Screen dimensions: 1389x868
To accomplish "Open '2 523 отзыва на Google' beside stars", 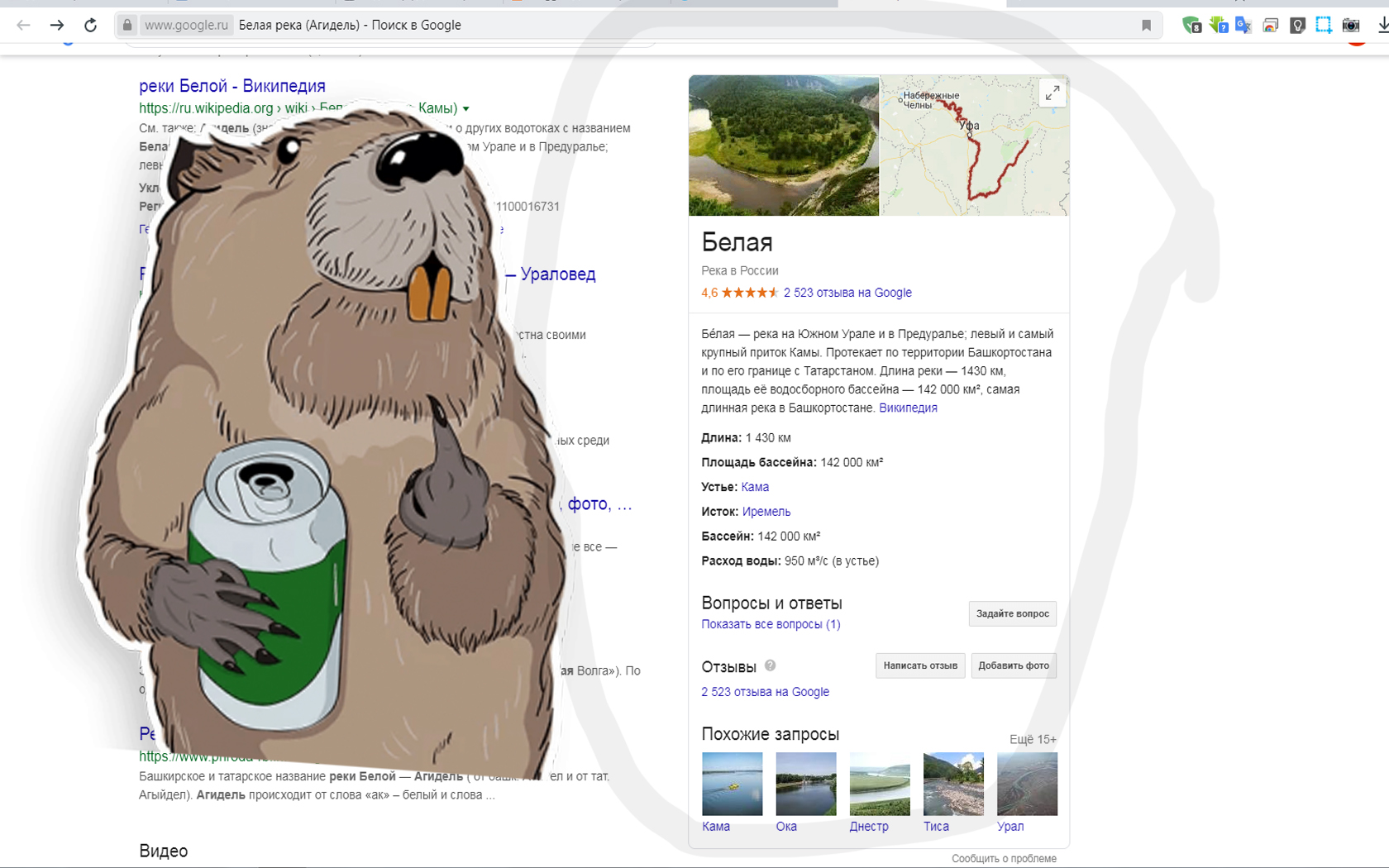I will pos(847,293).
